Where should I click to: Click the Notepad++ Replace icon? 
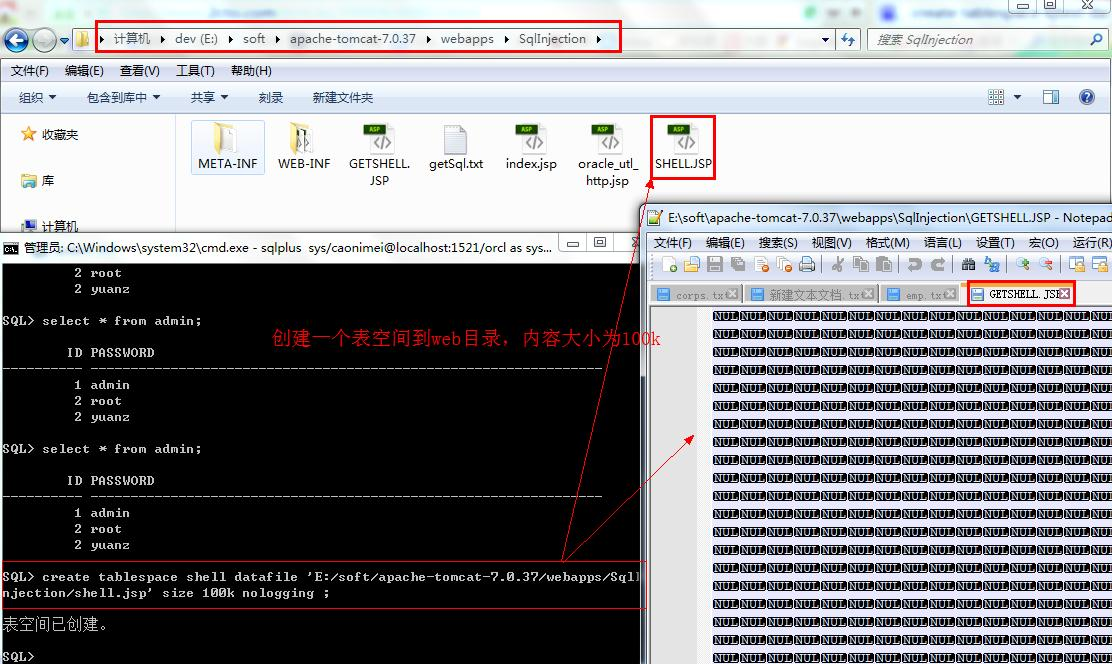(991, 265)
